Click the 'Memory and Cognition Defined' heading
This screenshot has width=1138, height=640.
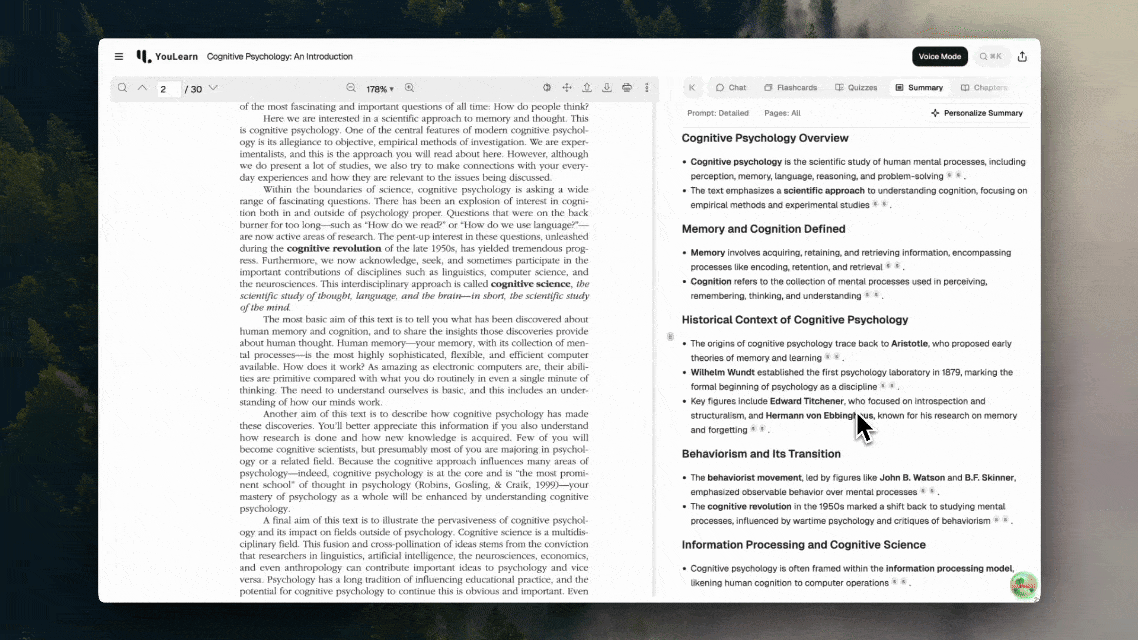point(764,229)
